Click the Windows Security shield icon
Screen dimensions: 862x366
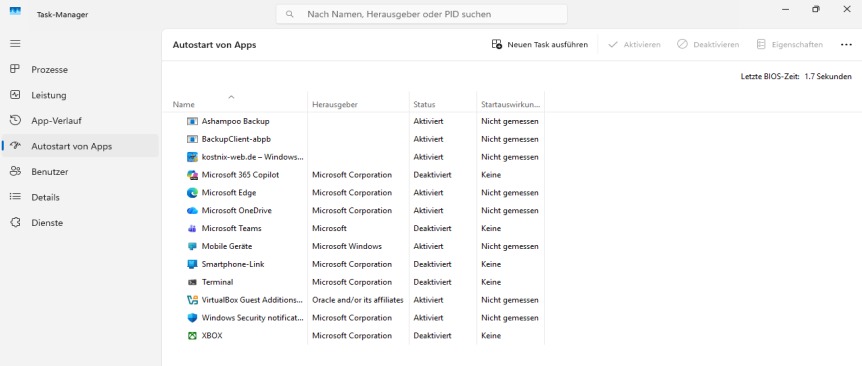point(192,318)
